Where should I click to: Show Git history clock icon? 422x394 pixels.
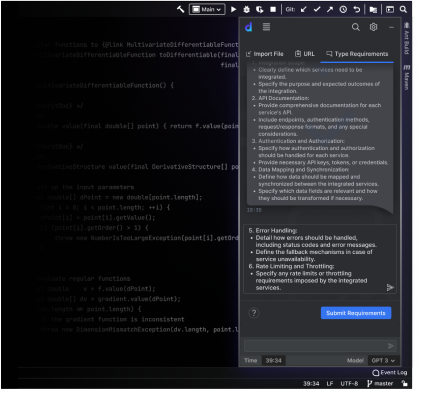(343, 9)
